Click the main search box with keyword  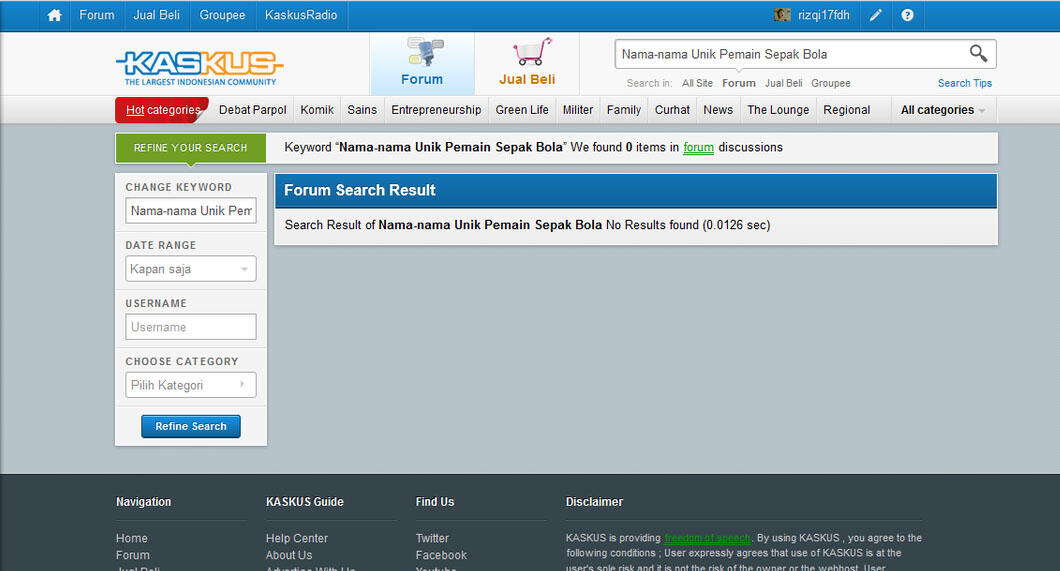tap(791, 54)
